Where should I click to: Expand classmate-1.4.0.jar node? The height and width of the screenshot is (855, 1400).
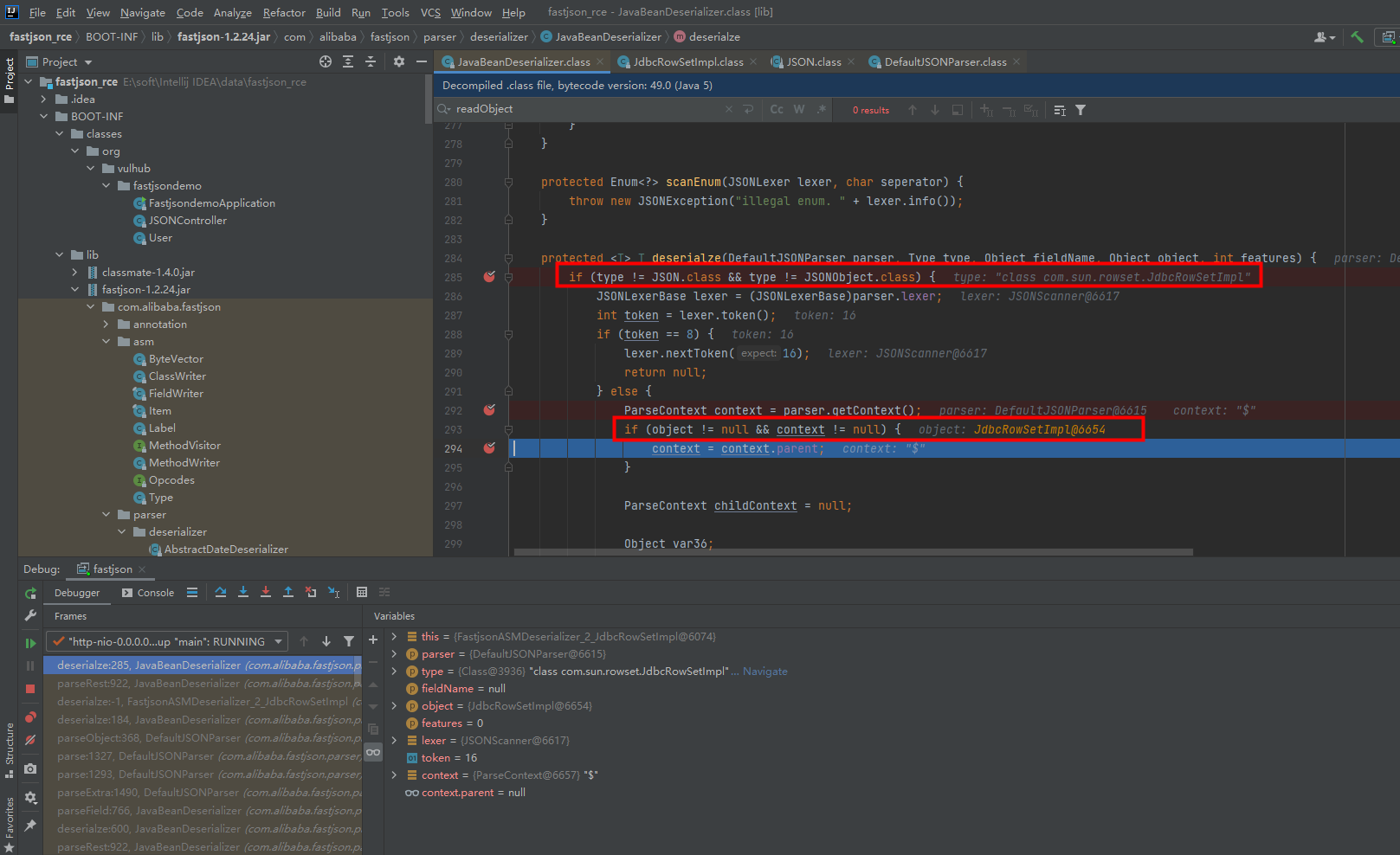pyautogui.click(x=74, y=272)
